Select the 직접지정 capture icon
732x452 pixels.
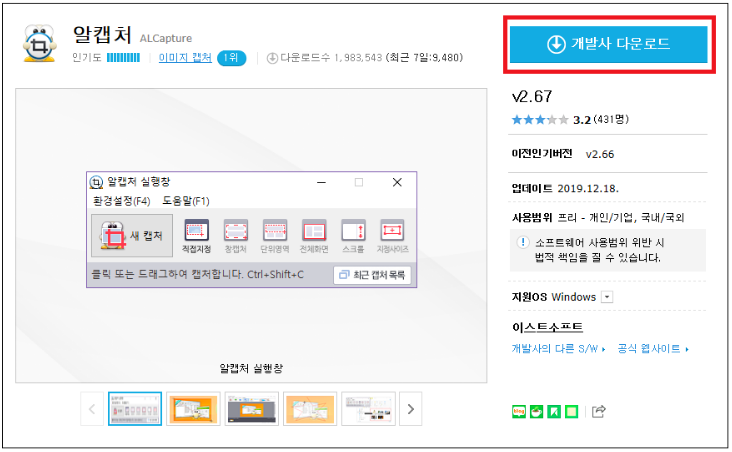point(197,236)
